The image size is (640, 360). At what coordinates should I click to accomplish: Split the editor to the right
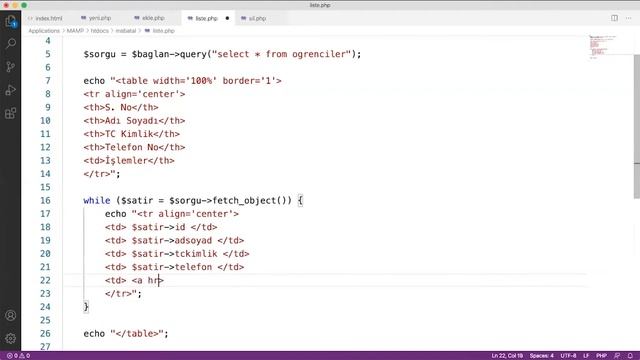pos(614,18)
